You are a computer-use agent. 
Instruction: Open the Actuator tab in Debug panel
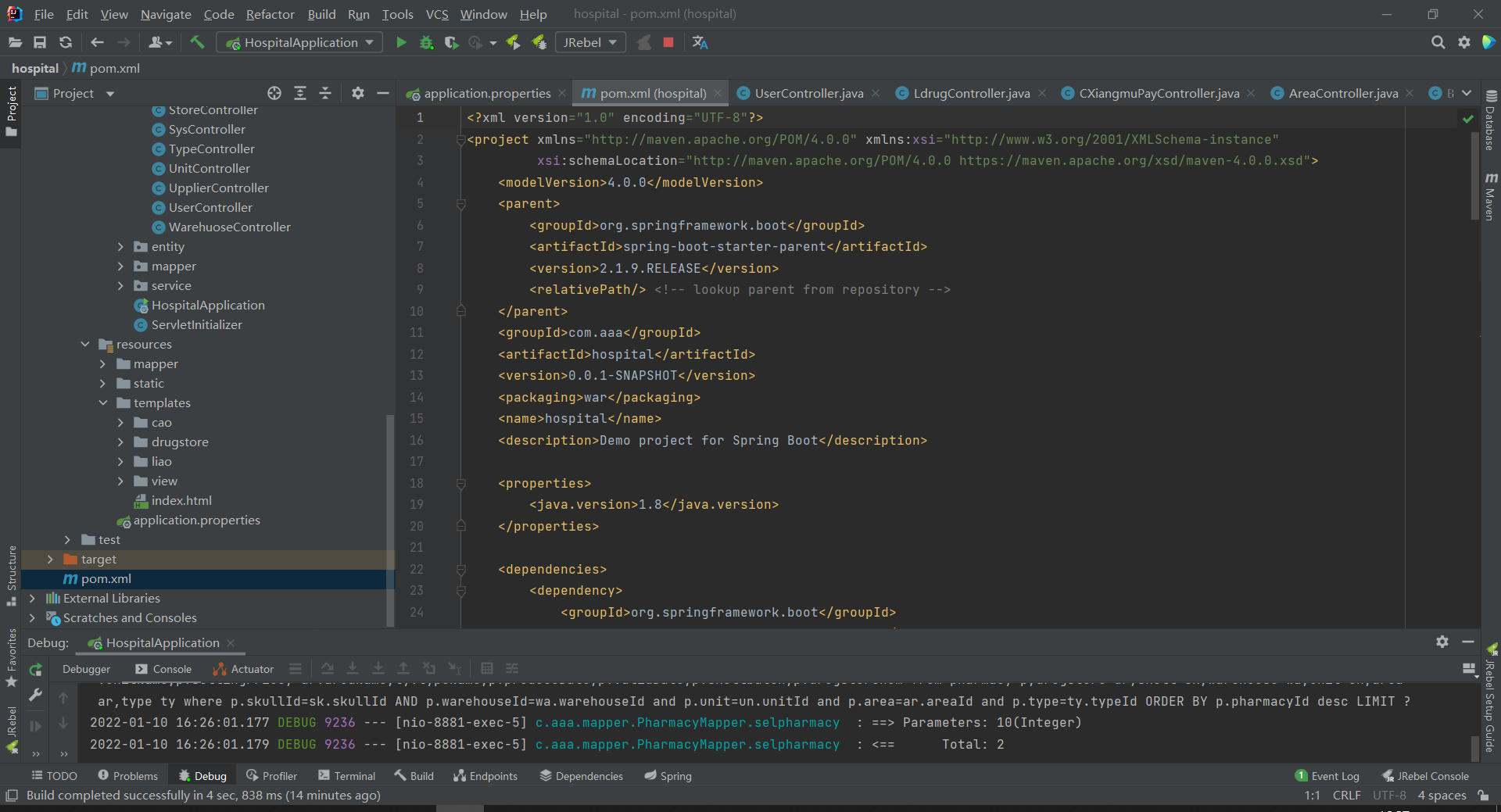(243, 669)
